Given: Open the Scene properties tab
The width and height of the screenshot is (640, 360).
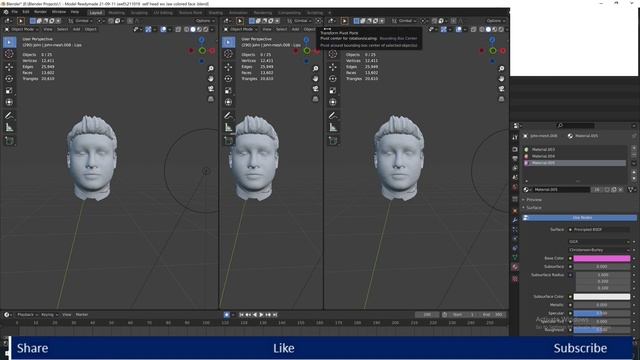Looking at the screenshot, I should (515, 178).
